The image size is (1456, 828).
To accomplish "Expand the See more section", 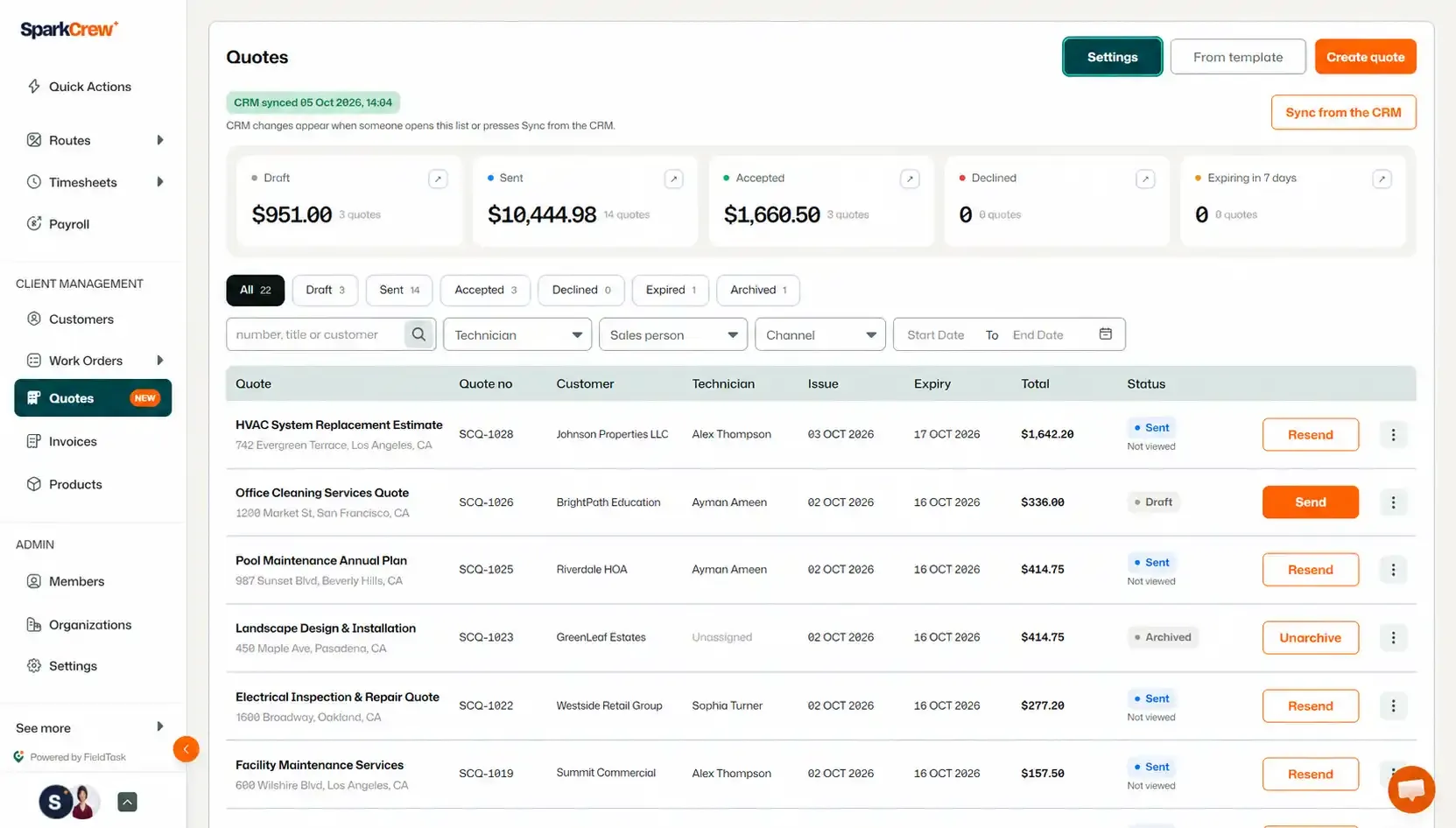I will pyautogui.click(x=90, y=727).
